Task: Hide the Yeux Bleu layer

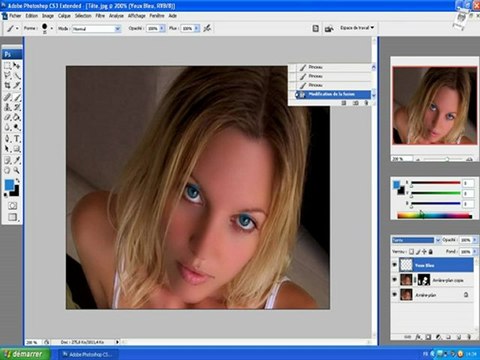Action: [x=395, y=265]
